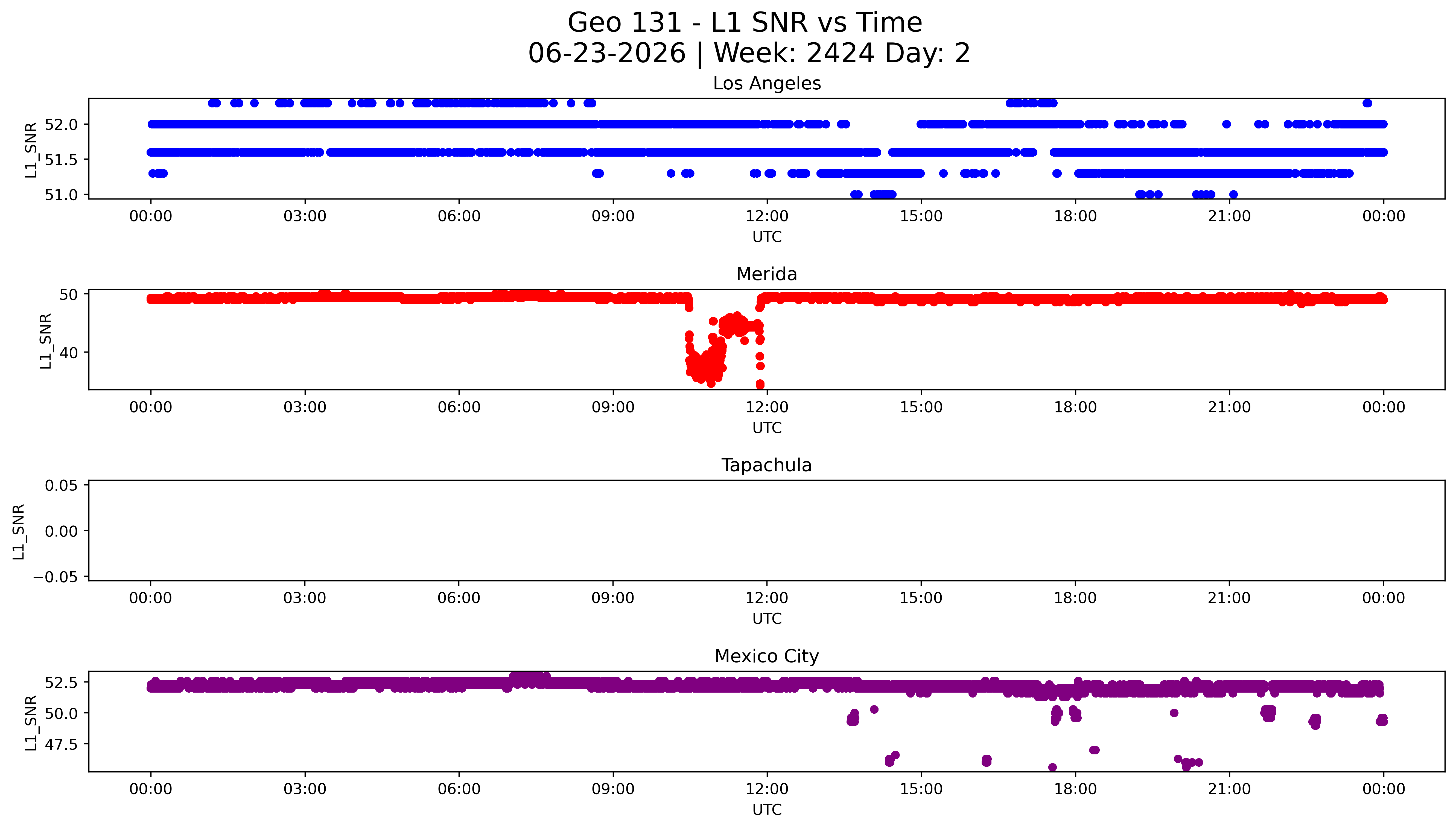The height and width of the screenshot is (829, 1456).
Task: Click the main title 'Geo 131 - L1 SNR vs Time'
Action: [x=745, y=23]
